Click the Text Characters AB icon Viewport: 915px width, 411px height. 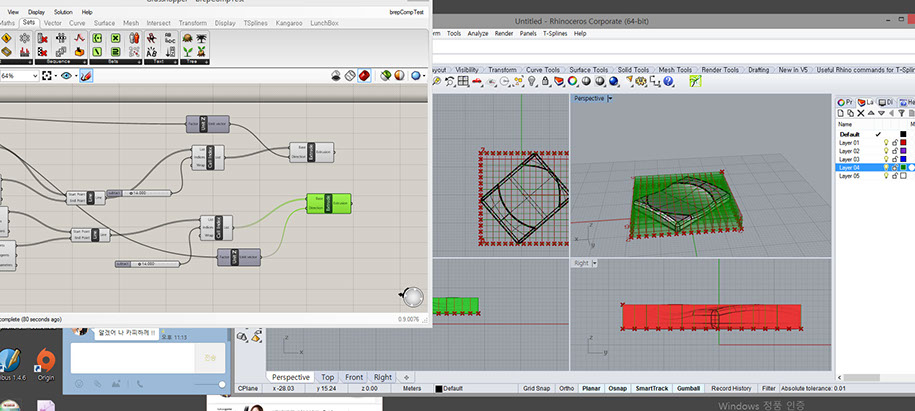(x=152, y=53)
